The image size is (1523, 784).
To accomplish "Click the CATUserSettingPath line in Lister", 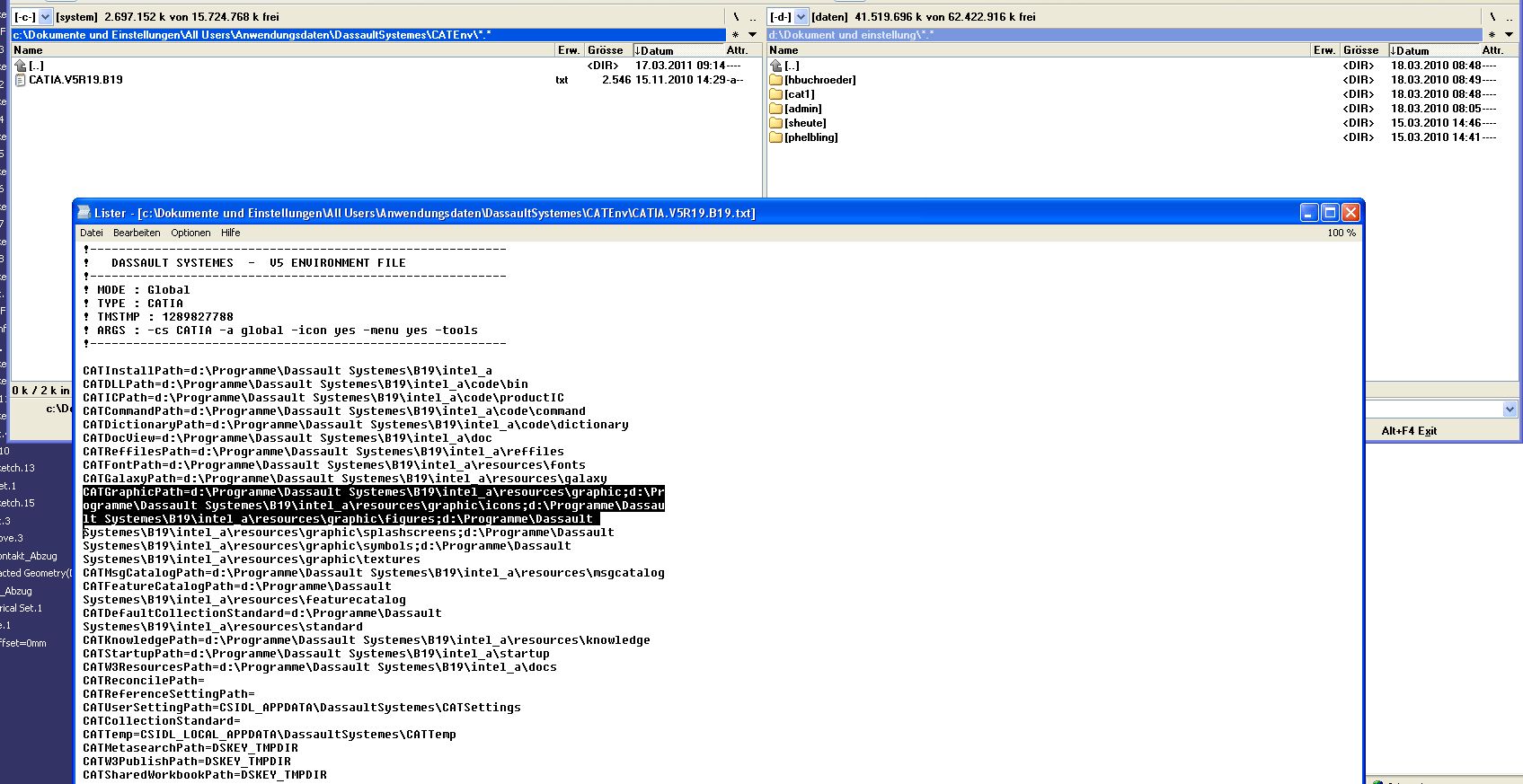I will point(302,708).
